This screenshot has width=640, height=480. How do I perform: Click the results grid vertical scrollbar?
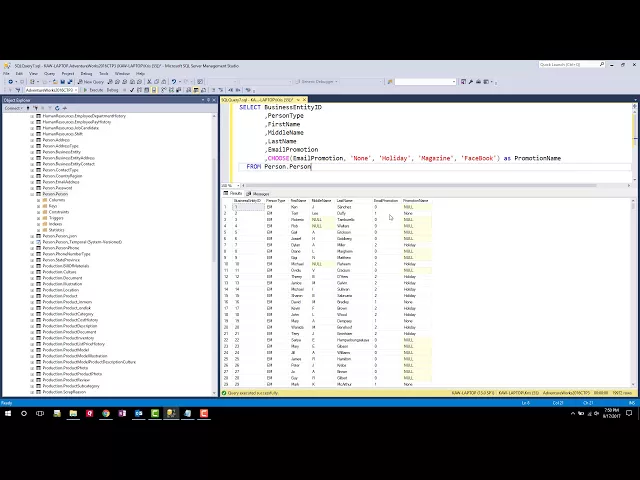coord(633,292)
